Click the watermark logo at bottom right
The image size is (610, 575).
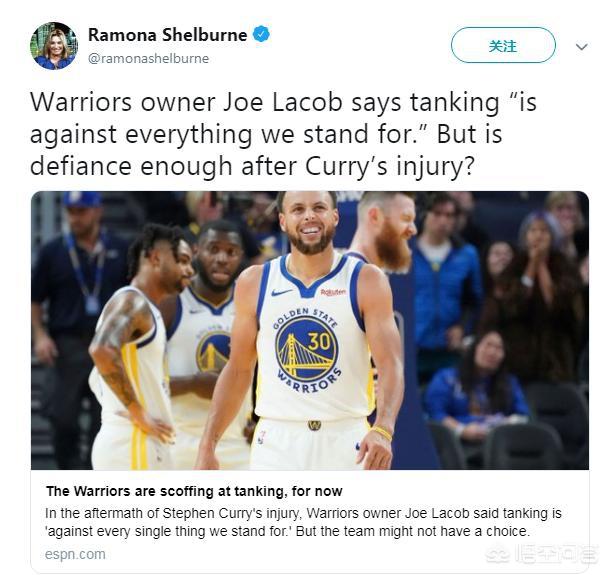(542, 554)
